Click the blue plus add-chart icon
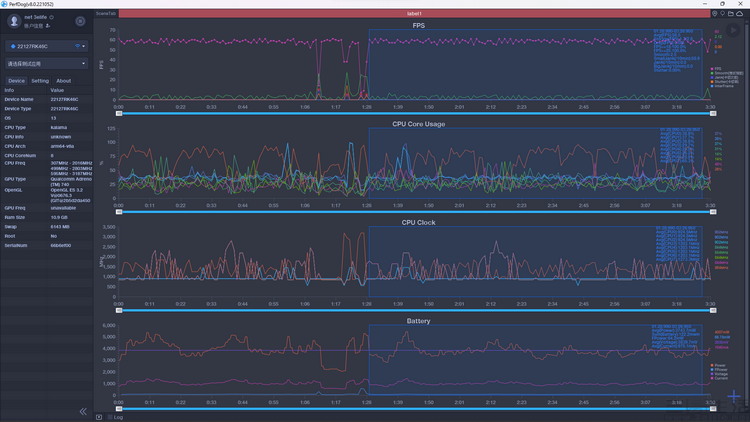Screen dimensions: 750x422 pos(734,396)
